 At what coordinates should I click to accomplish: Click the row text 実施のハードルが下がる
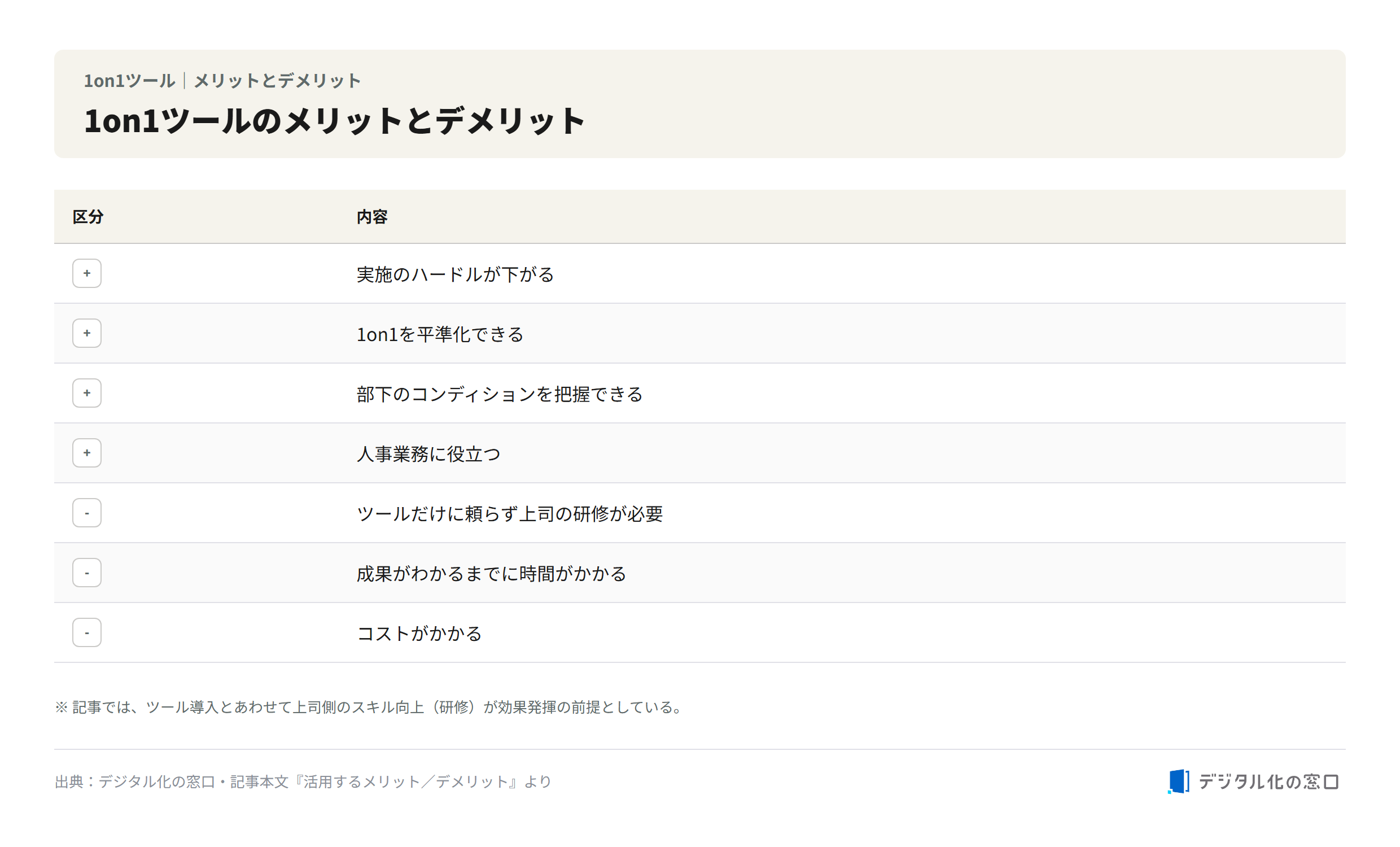click(x=455, y=274)
